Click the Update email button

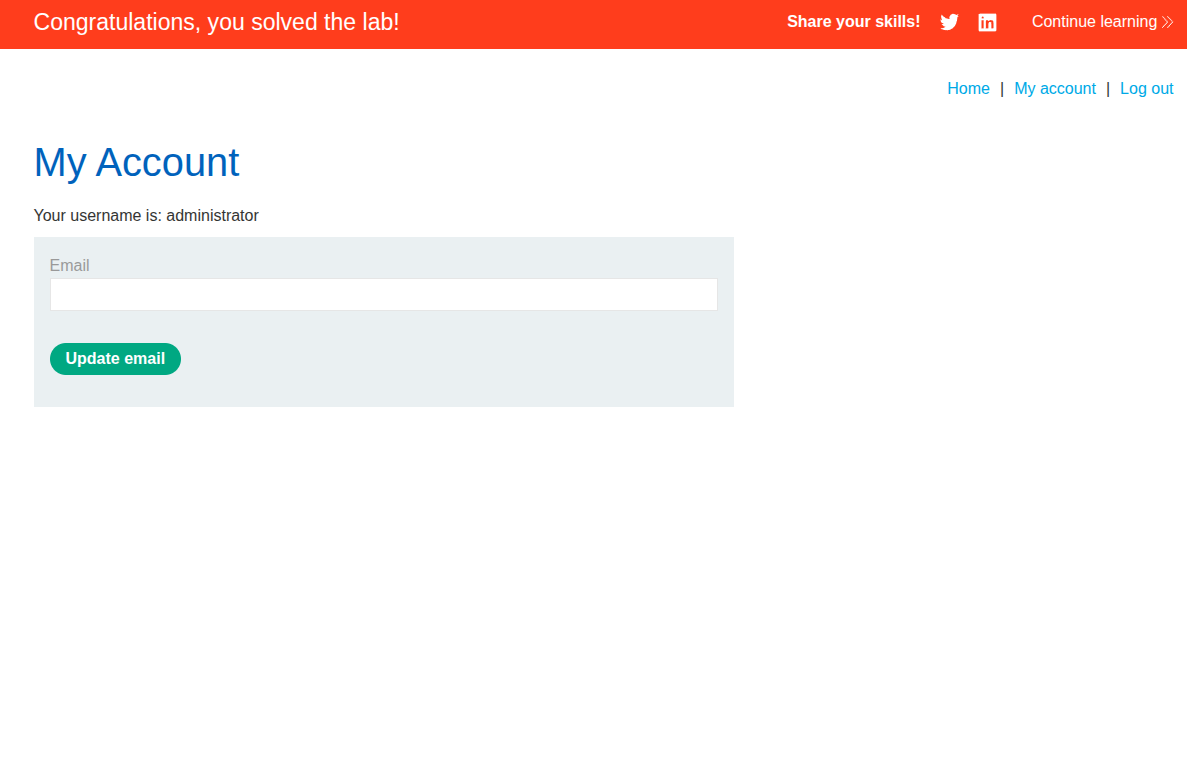[x=115, y=359]
